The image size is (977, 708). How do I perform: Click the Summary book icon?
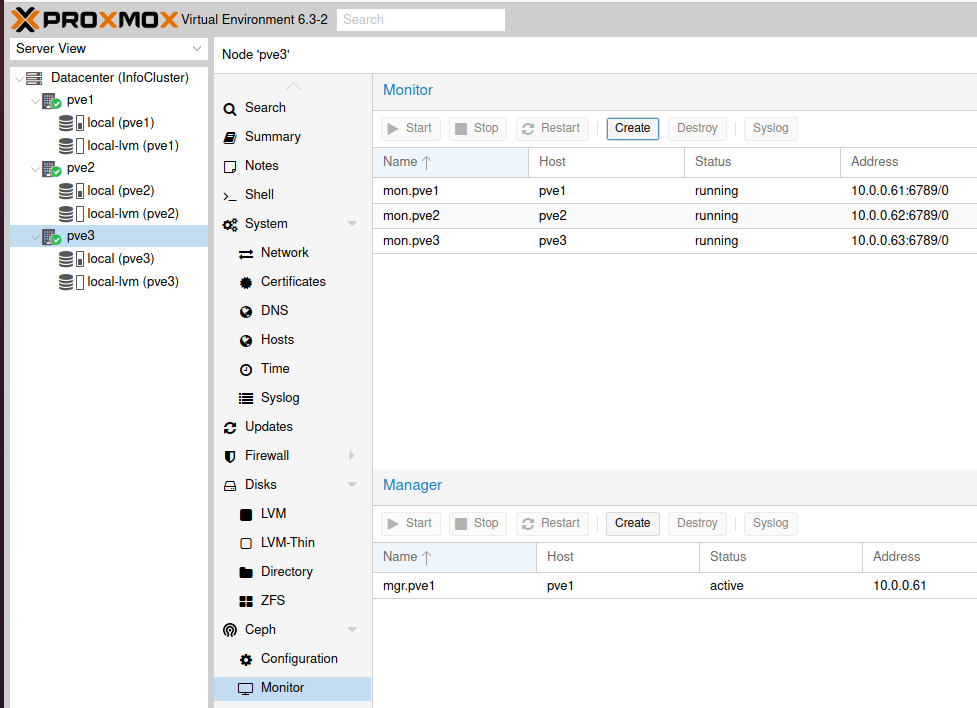click(230, 138)
